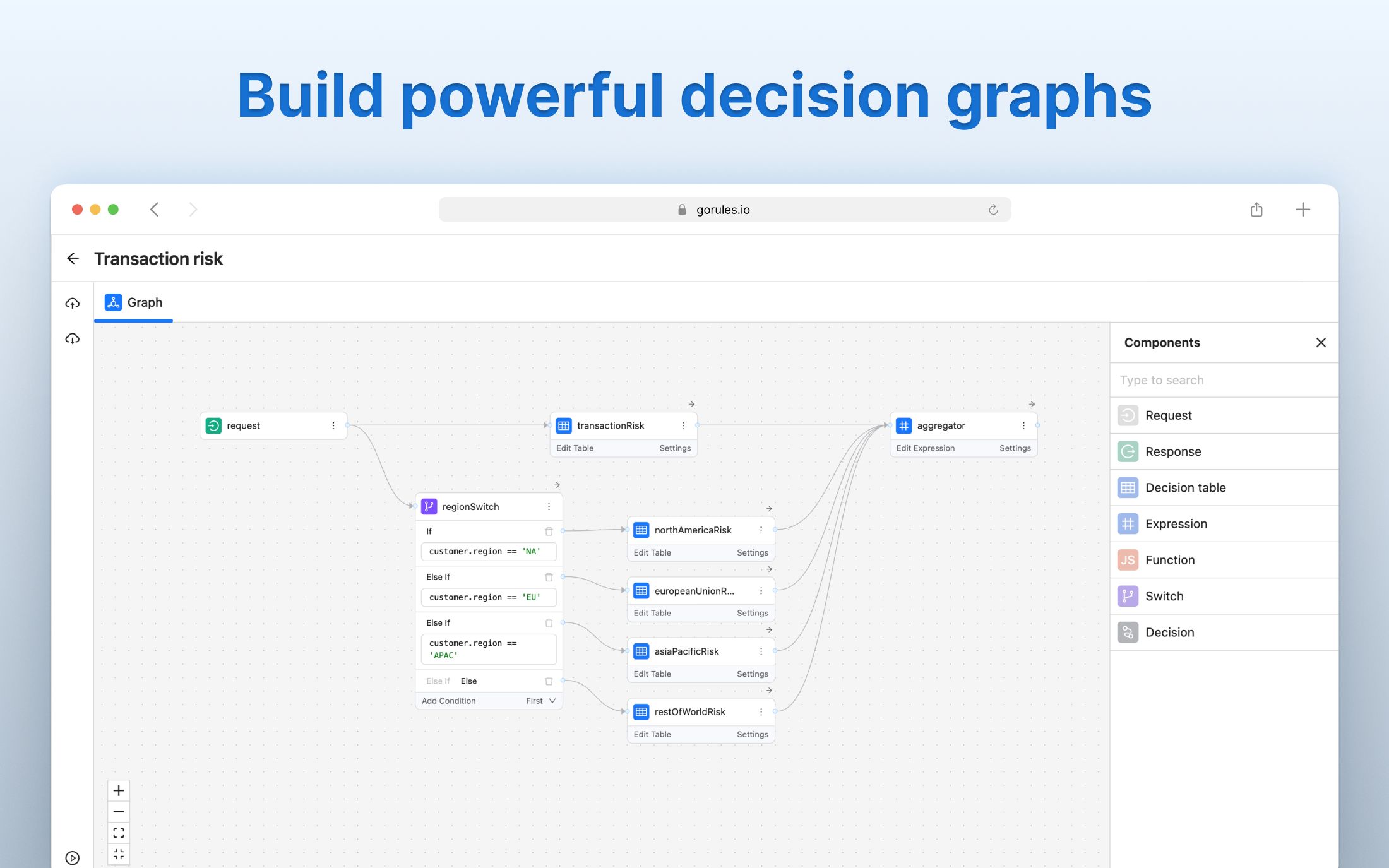
Task: Select the Request component
Action: [1168, 415]
